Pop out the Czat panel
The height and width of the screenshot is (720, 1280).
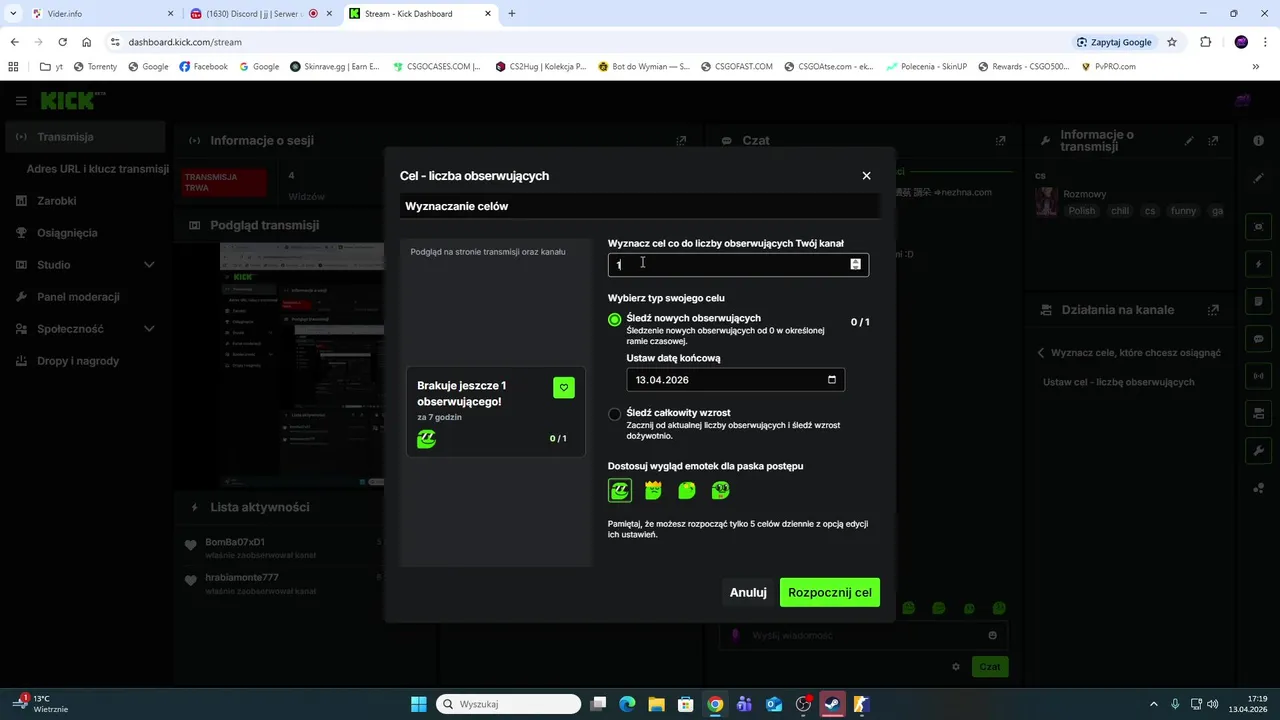click(1000, 141)
